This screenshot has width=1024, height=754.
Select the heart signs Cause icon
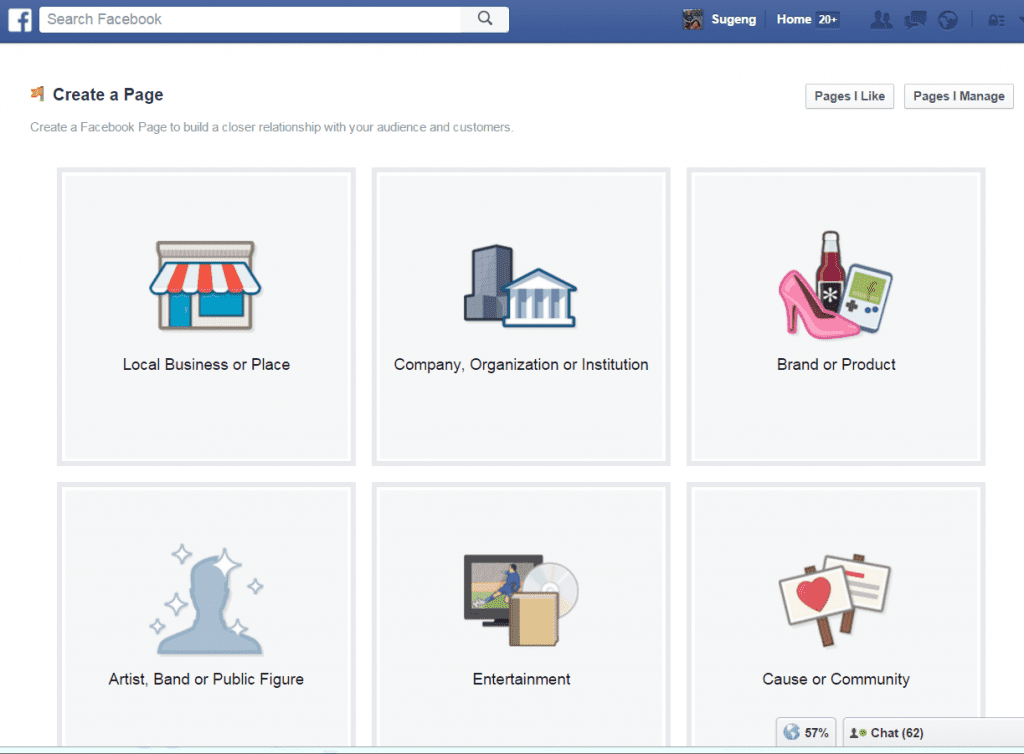pos(835,601)
